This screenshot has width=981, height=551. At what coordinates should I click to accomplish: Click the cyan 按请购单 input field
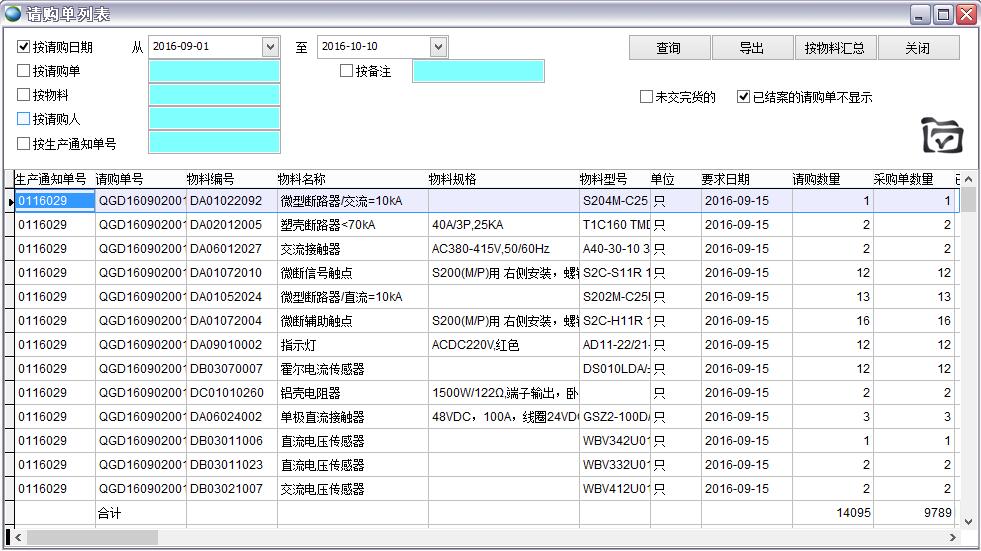(x=214, y=71)
